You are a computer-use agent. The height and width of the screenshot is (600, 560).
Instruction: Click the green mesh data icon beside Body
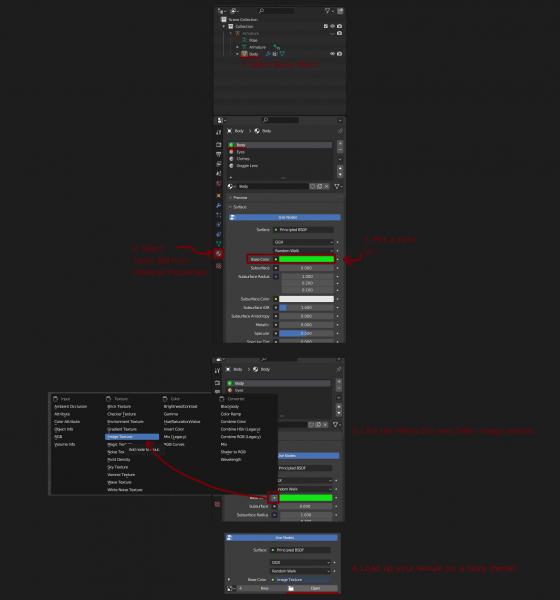point(282,54)
